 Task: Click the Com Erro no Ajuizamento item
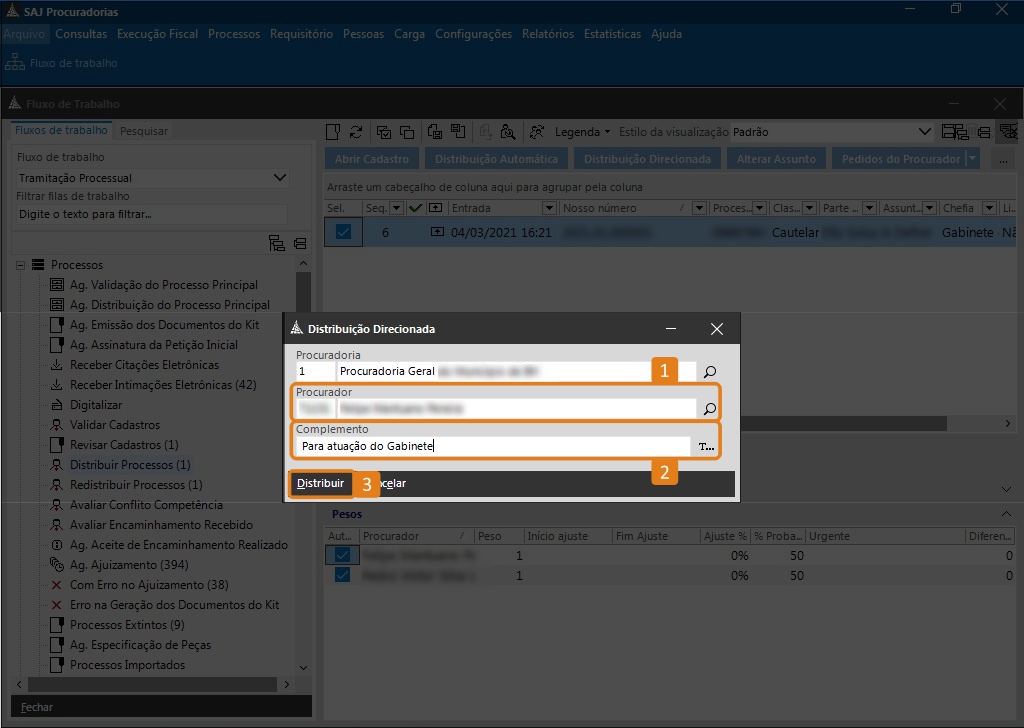(148, 585)
